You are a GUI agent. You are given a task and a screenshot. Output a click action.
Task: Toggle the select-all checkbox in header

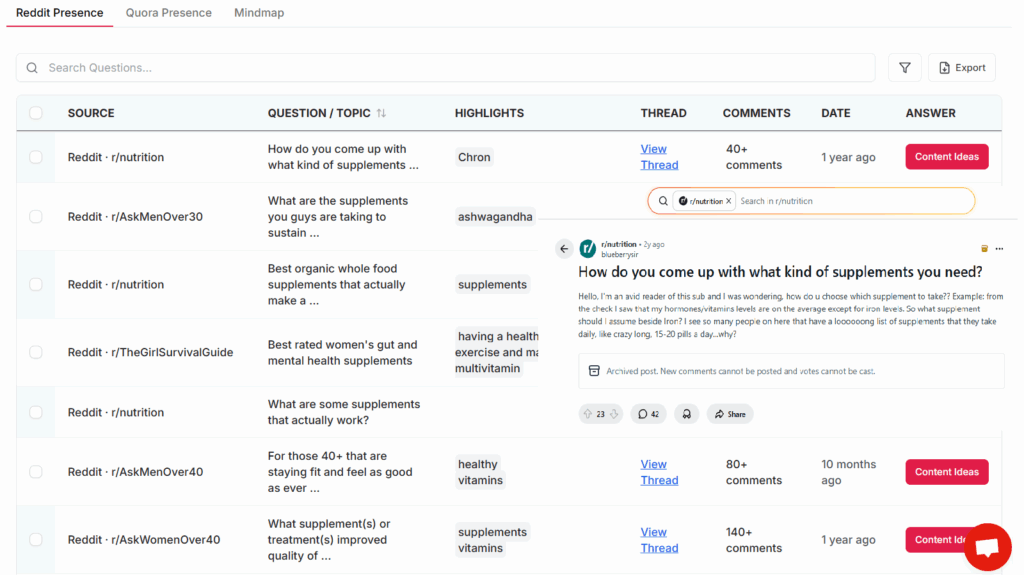(x=36, y=113)
